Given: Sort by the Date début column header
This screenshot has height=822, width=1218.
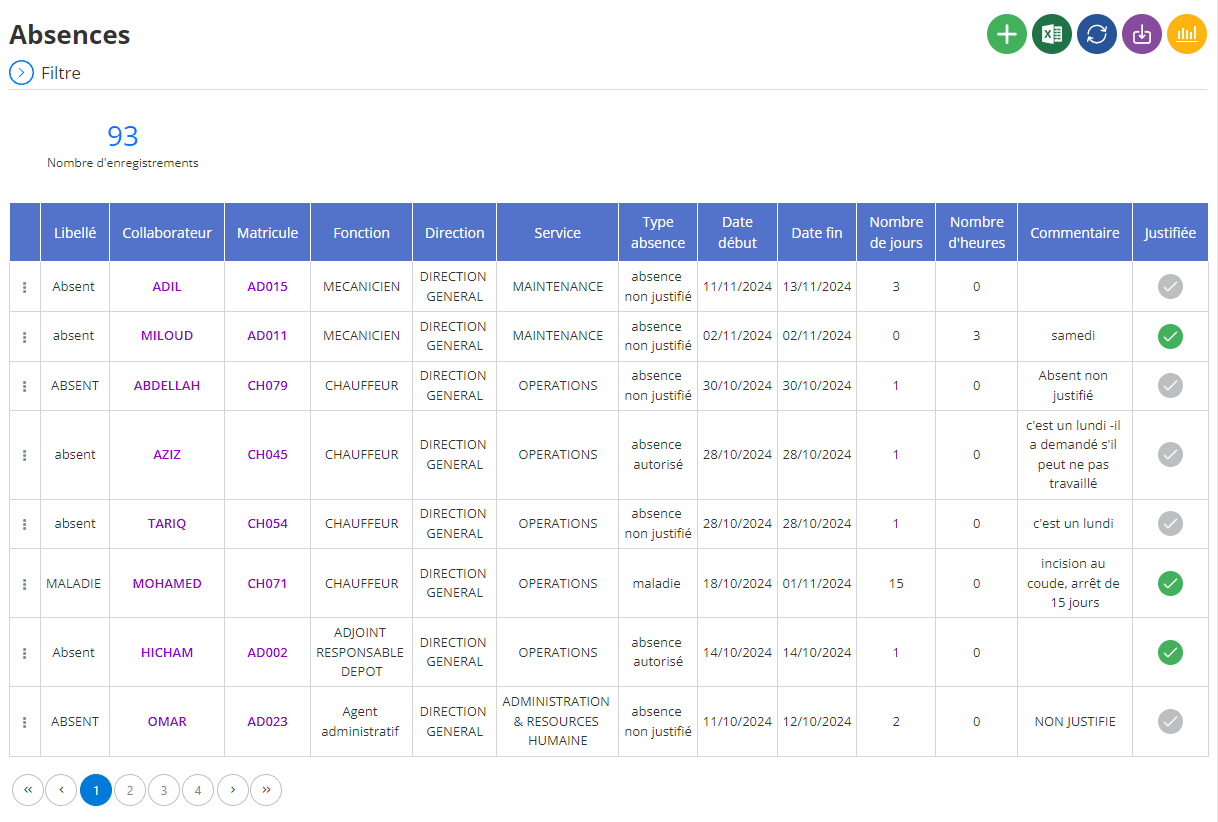Looking at the screenshot, I should (737, 232).
